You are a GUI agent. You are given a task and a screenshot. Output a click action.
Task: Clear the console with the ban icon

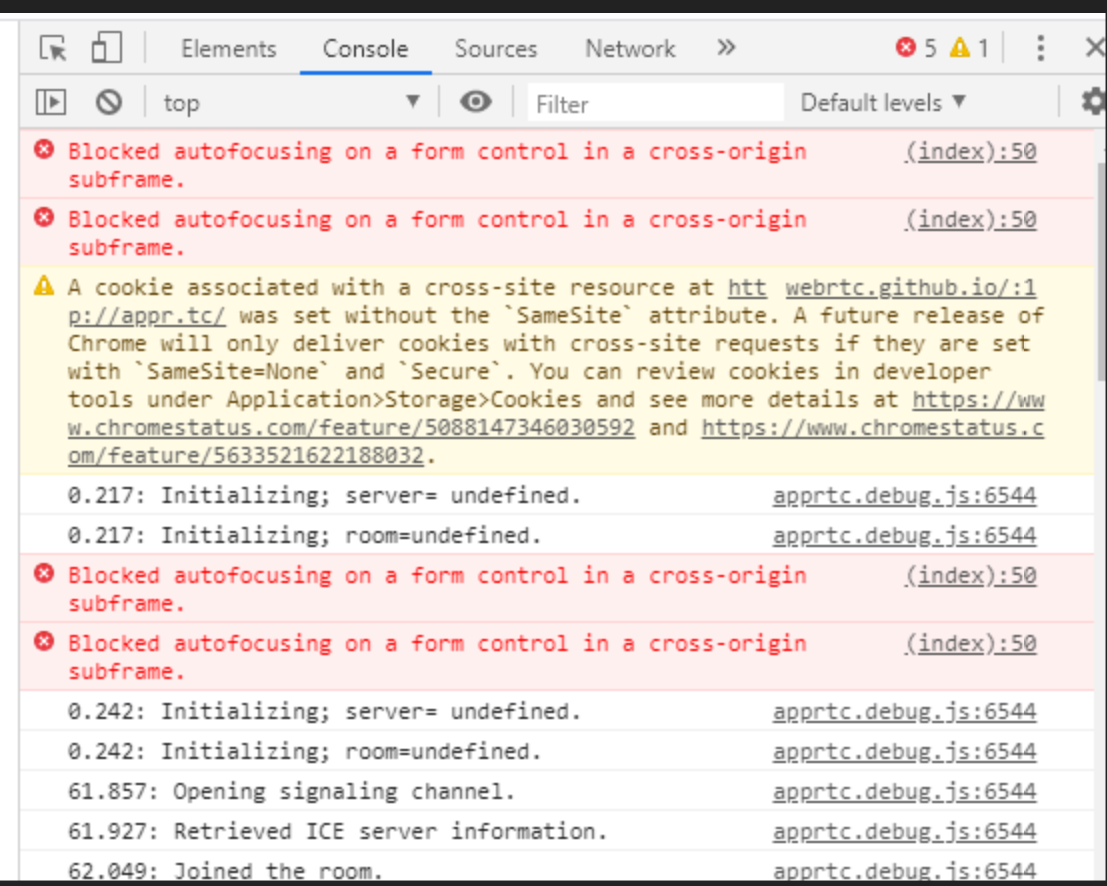(109, 102)
